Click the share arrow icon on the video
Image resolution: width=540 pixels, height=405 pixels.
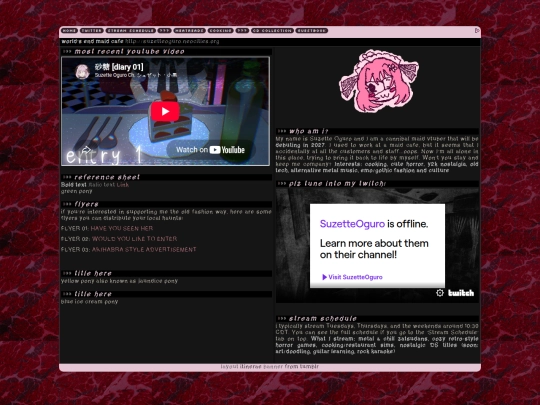[x=86, y=149]
